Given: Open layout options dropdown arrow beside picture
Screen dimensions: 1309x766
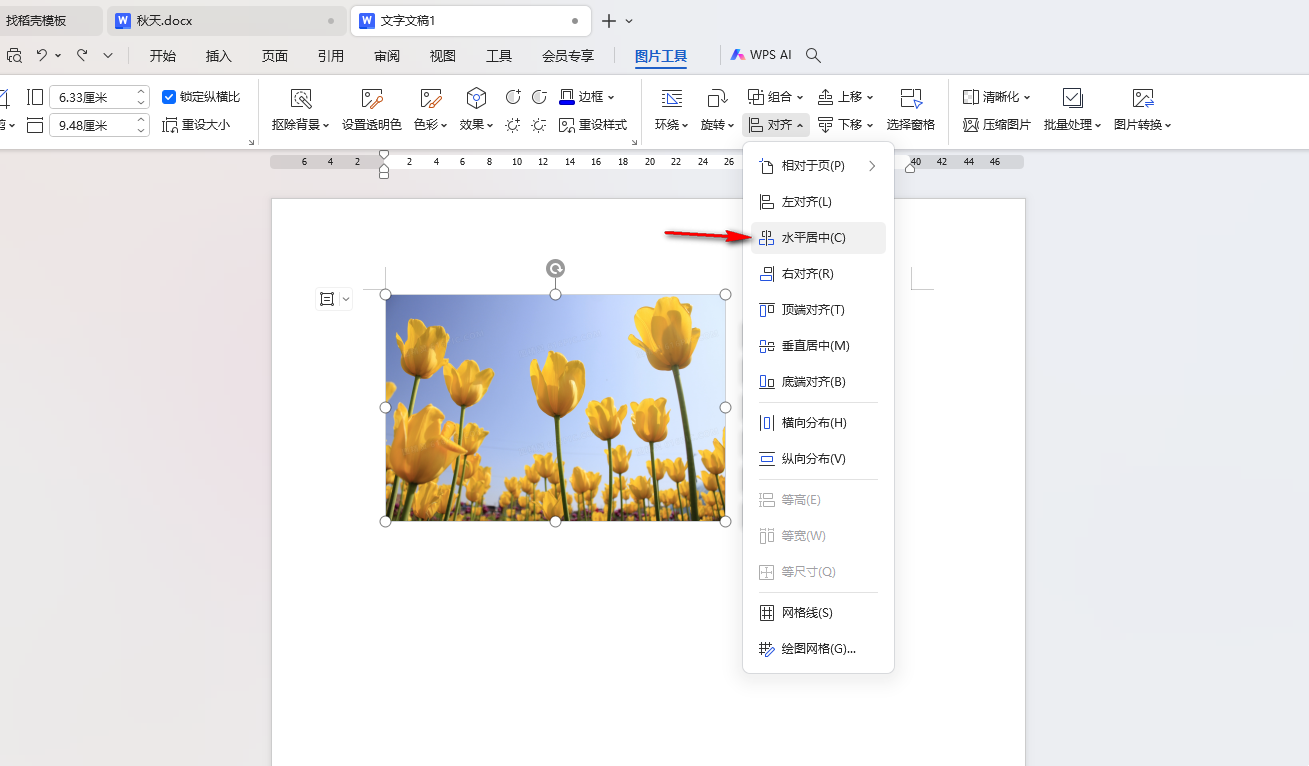Looking at the screenshot, I should tap(346, 299).
